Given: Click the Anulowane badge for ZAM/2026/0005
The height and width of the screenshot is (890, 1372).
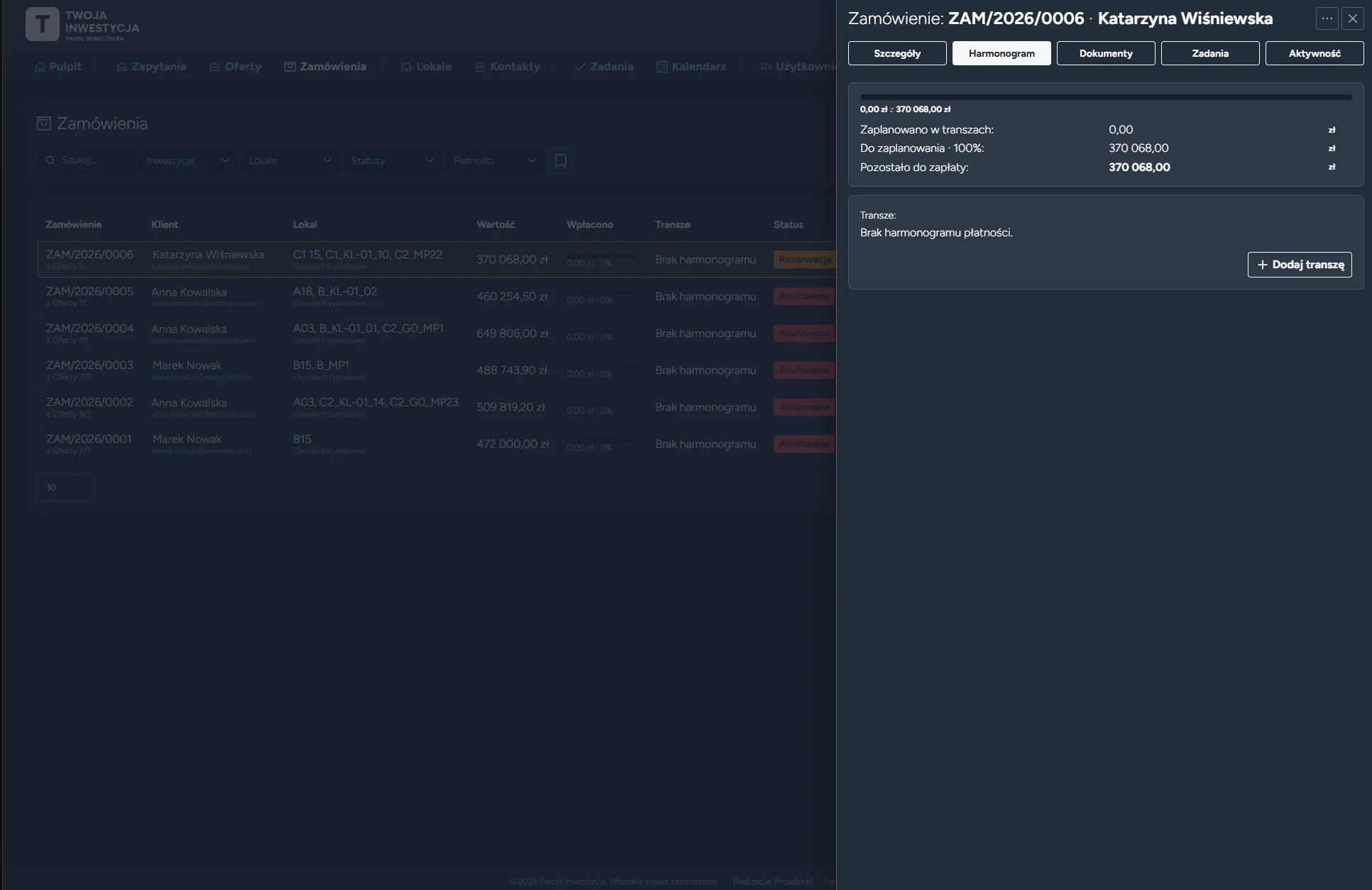Looking at the screenshot, I should [x=804, y=297].
